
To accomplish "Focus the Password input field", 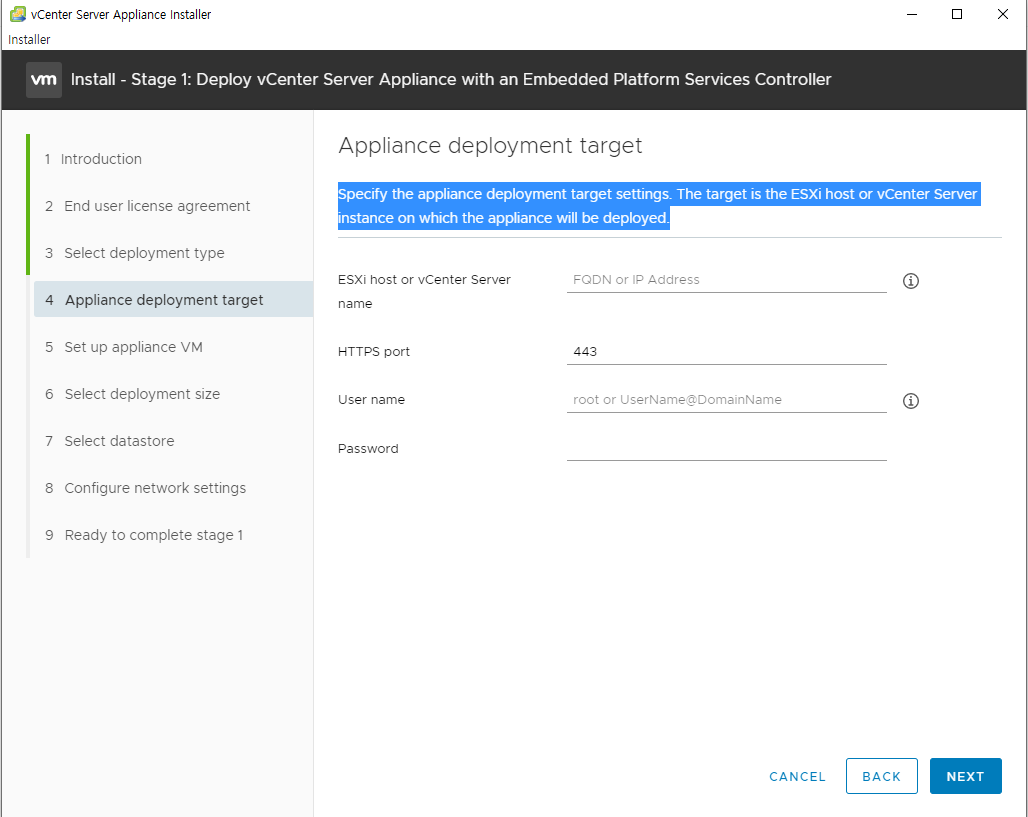I will click(726, 448).
